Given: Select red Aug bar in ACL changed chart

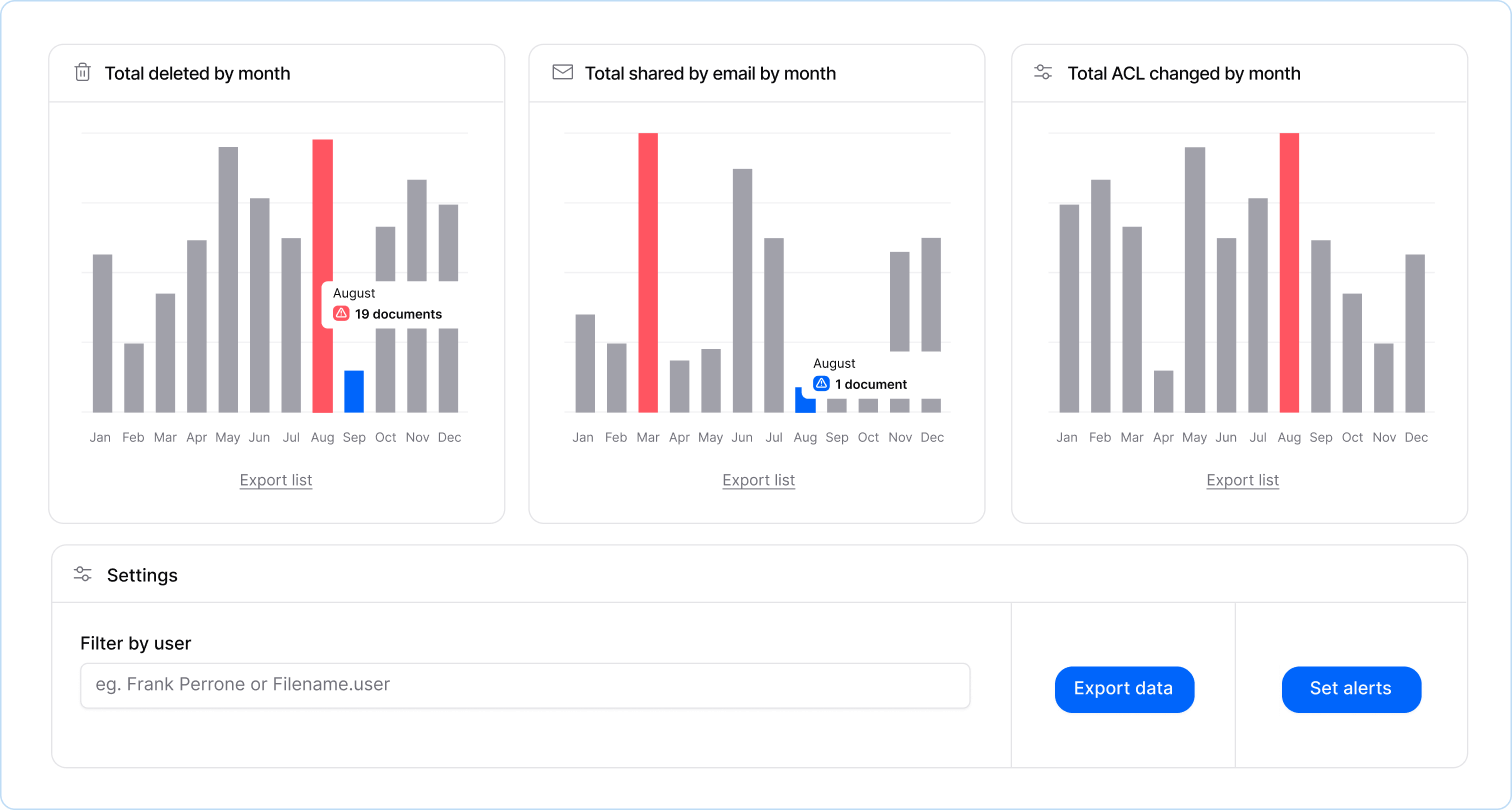Looking at the screenshot, I should 1289,272.
